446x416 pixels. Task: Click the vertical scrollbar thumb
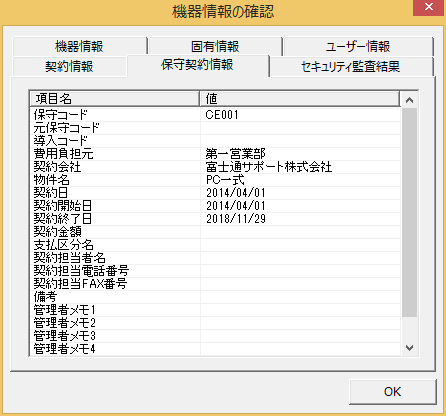pyautogui.click(x=409, y=212)
